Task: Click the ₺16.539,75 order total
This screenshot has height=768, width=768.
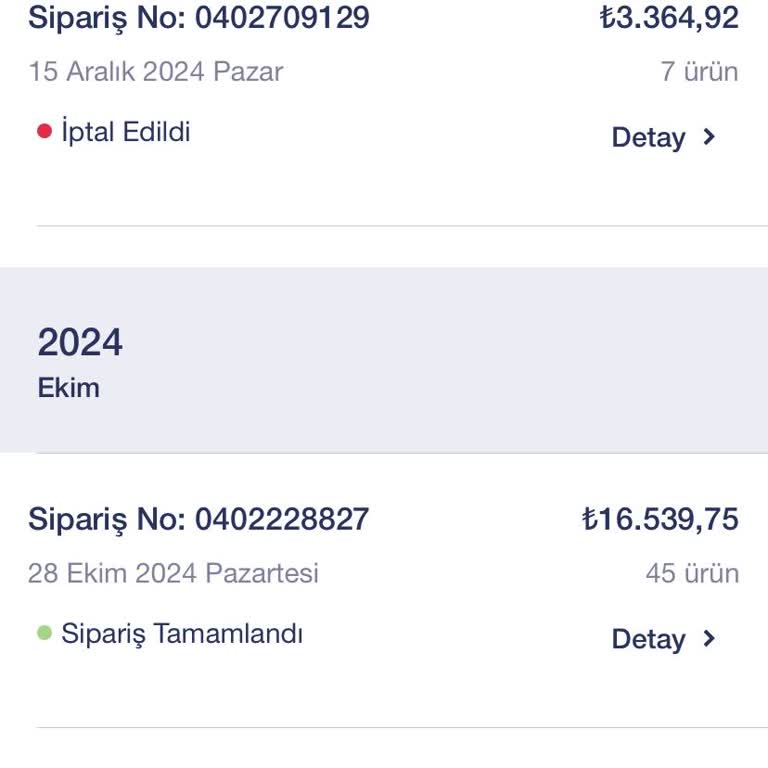Action: 660,519
